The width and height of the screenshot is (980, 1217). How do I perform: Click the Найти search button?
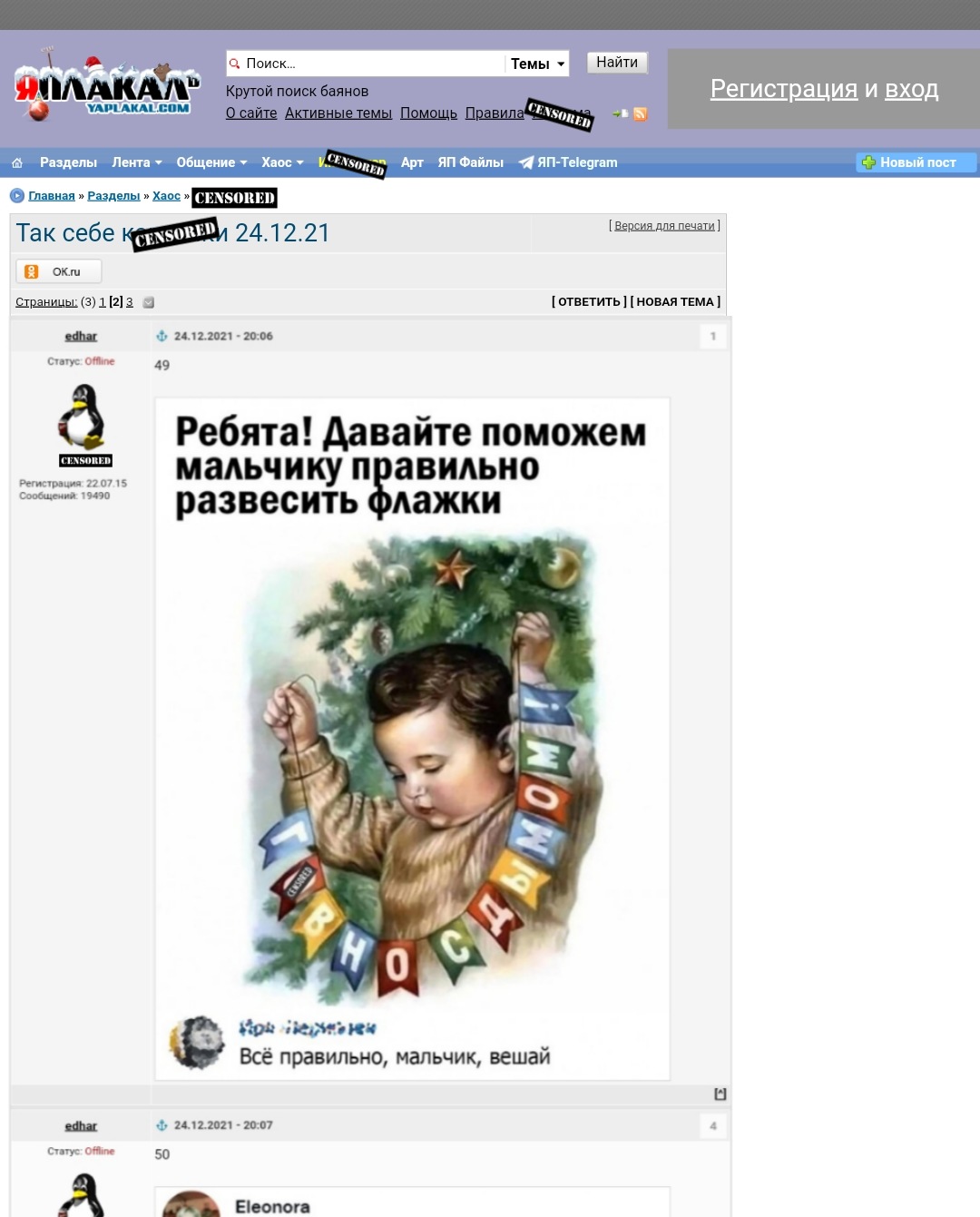coord(617,63)
